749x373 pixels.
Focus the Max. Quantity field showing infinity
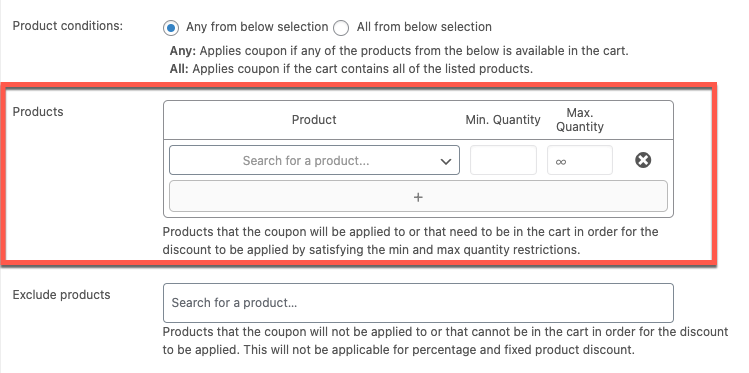point(580,160)
